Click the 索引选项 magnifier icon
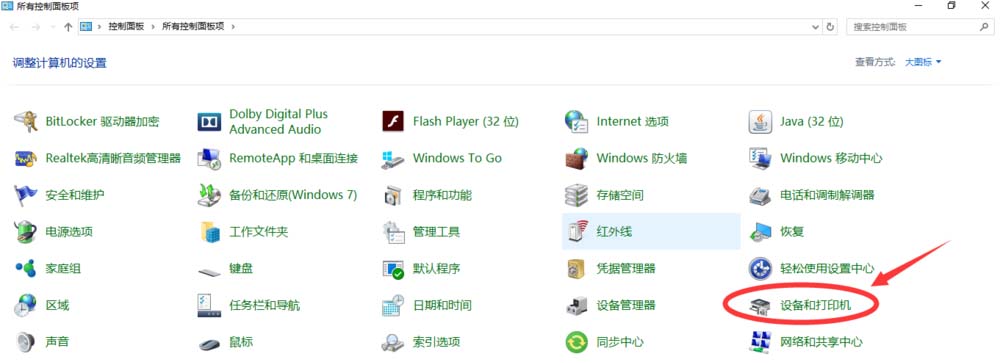The height and width of the screenshot is (363, 1000). click(393, 343)
